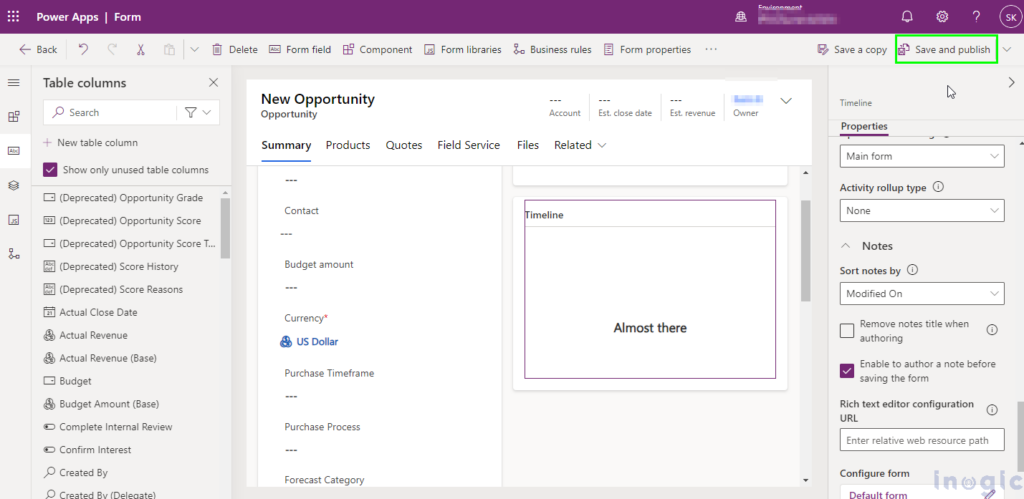Open business rules rail icon
Image resolution: width=1024 pixels, height=499 pixels.
14,253
